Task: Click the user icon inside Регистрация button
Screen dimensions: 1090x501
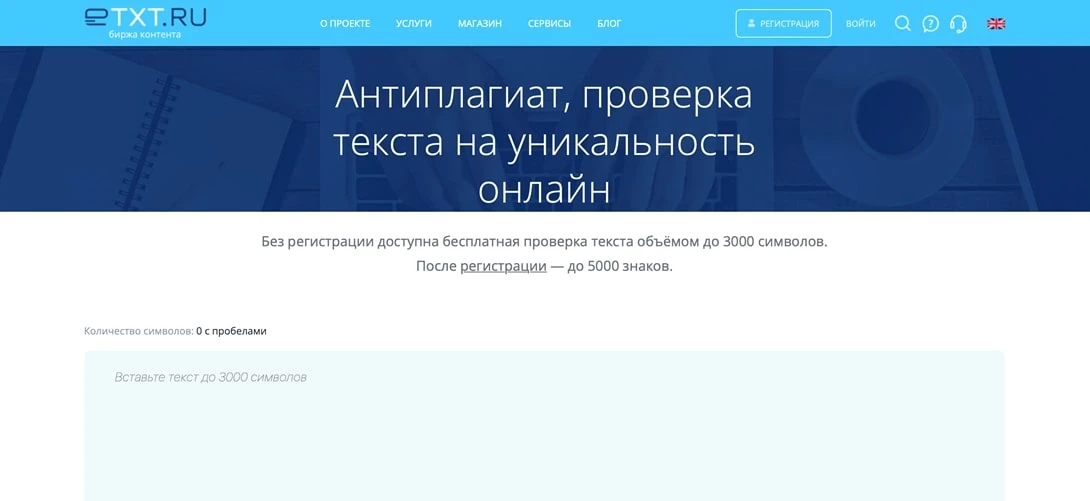Action: coord(752,23)
